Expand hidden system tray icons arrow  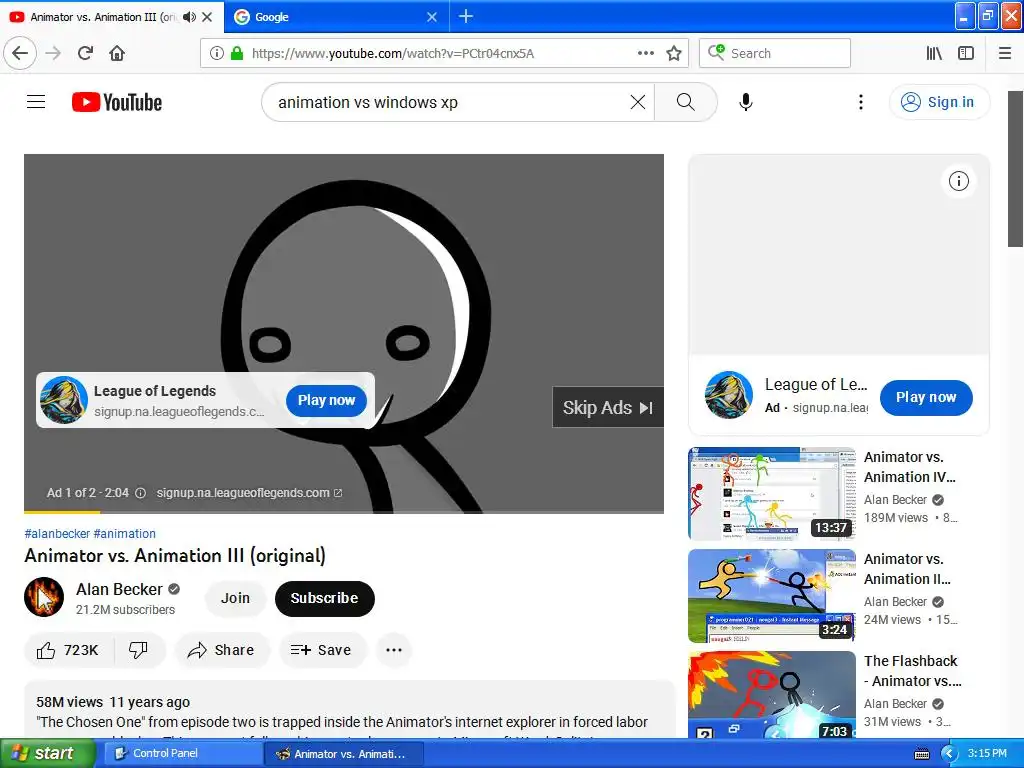pos(949,754)
